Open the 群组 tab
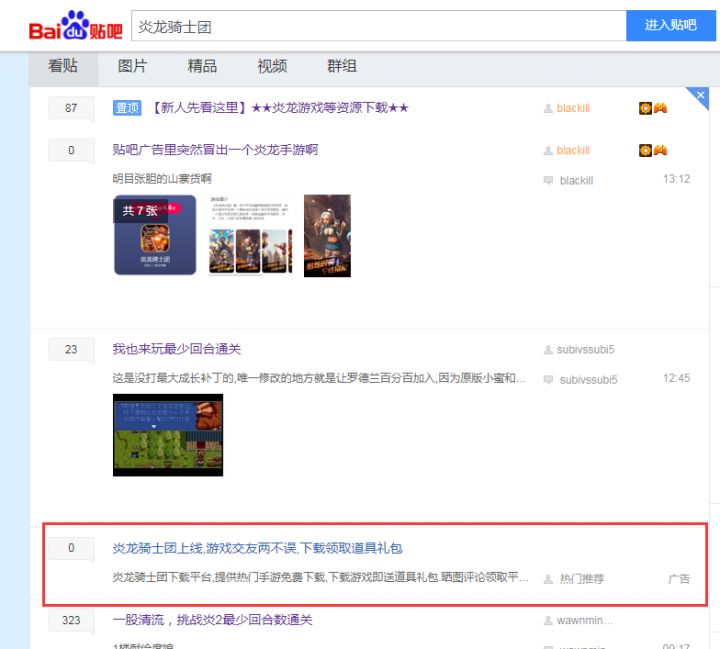 point(342,66)
